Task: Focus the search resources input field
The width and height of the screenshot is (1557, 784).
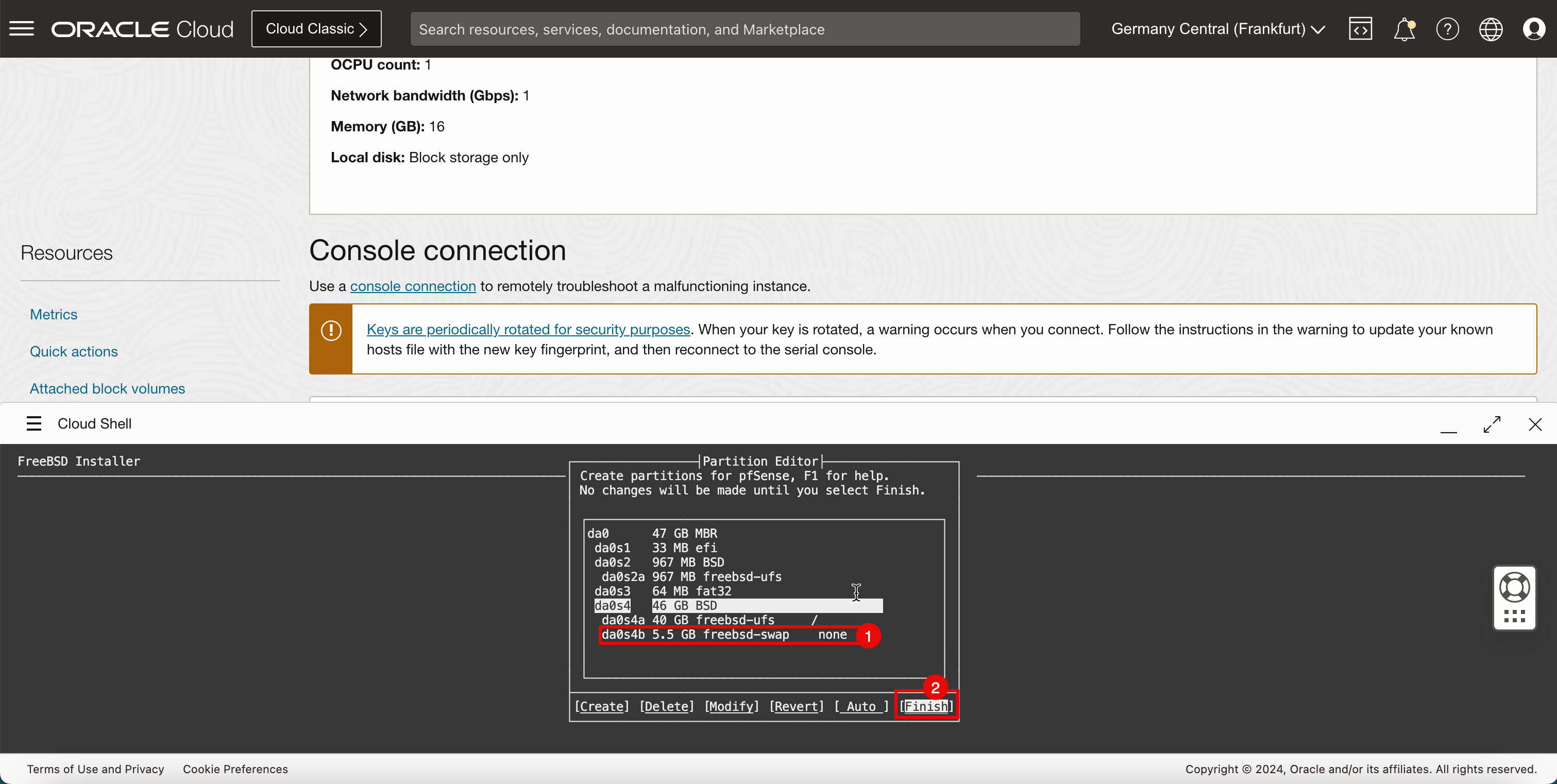Action: (744, 29)
